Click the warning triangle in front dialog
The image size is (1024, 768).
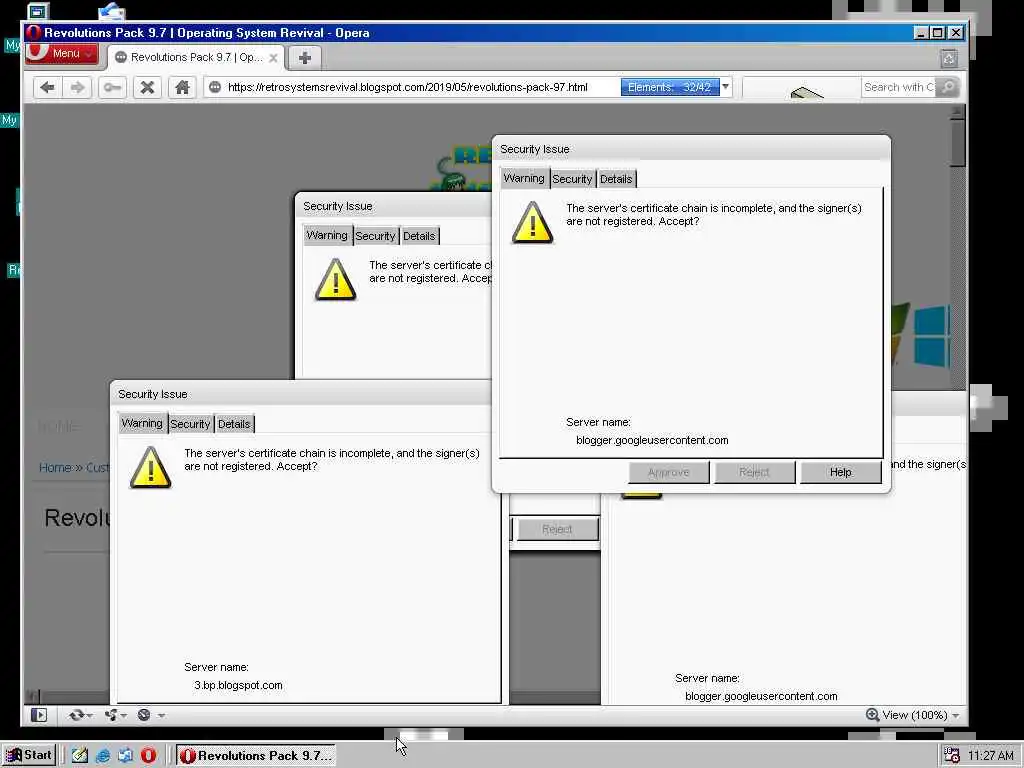(532, 223)
